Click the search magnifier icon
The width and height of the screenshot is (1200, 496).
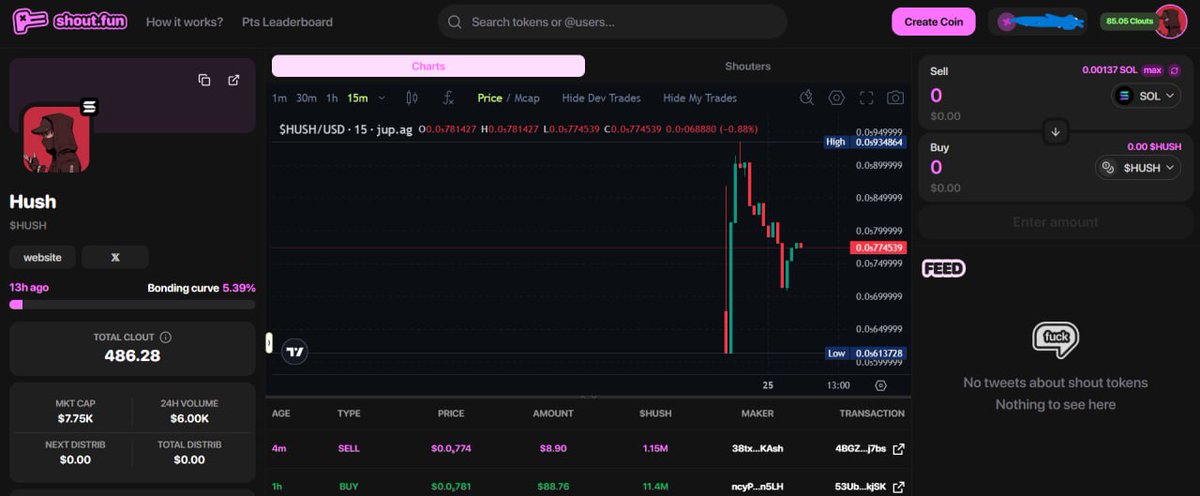[455, 22]
